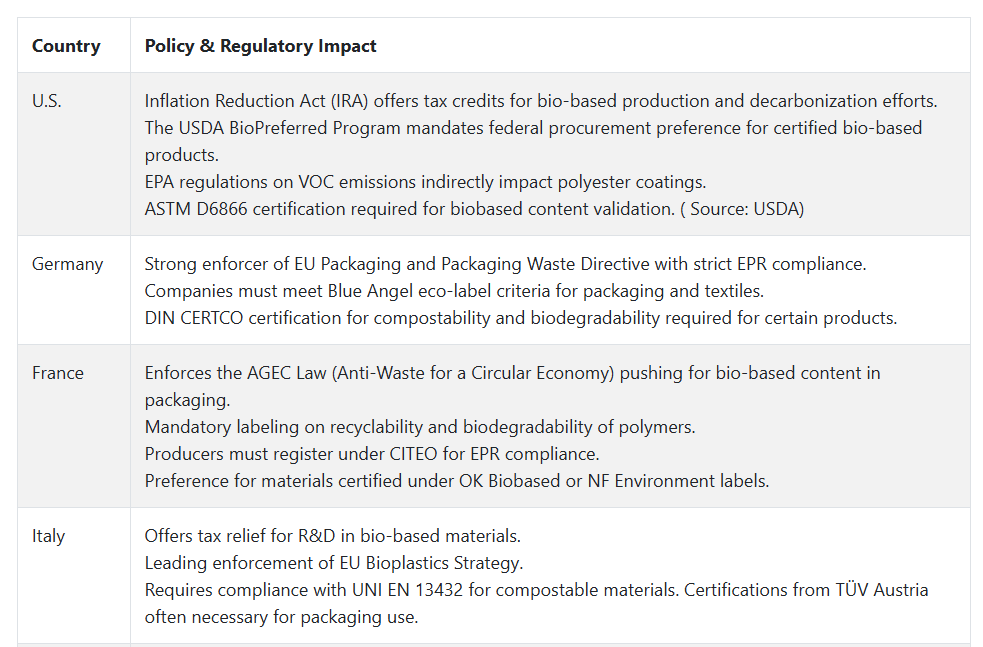Click the Source: USDA citation text
This screenshot has height=647, width=983.
point(742,209)
